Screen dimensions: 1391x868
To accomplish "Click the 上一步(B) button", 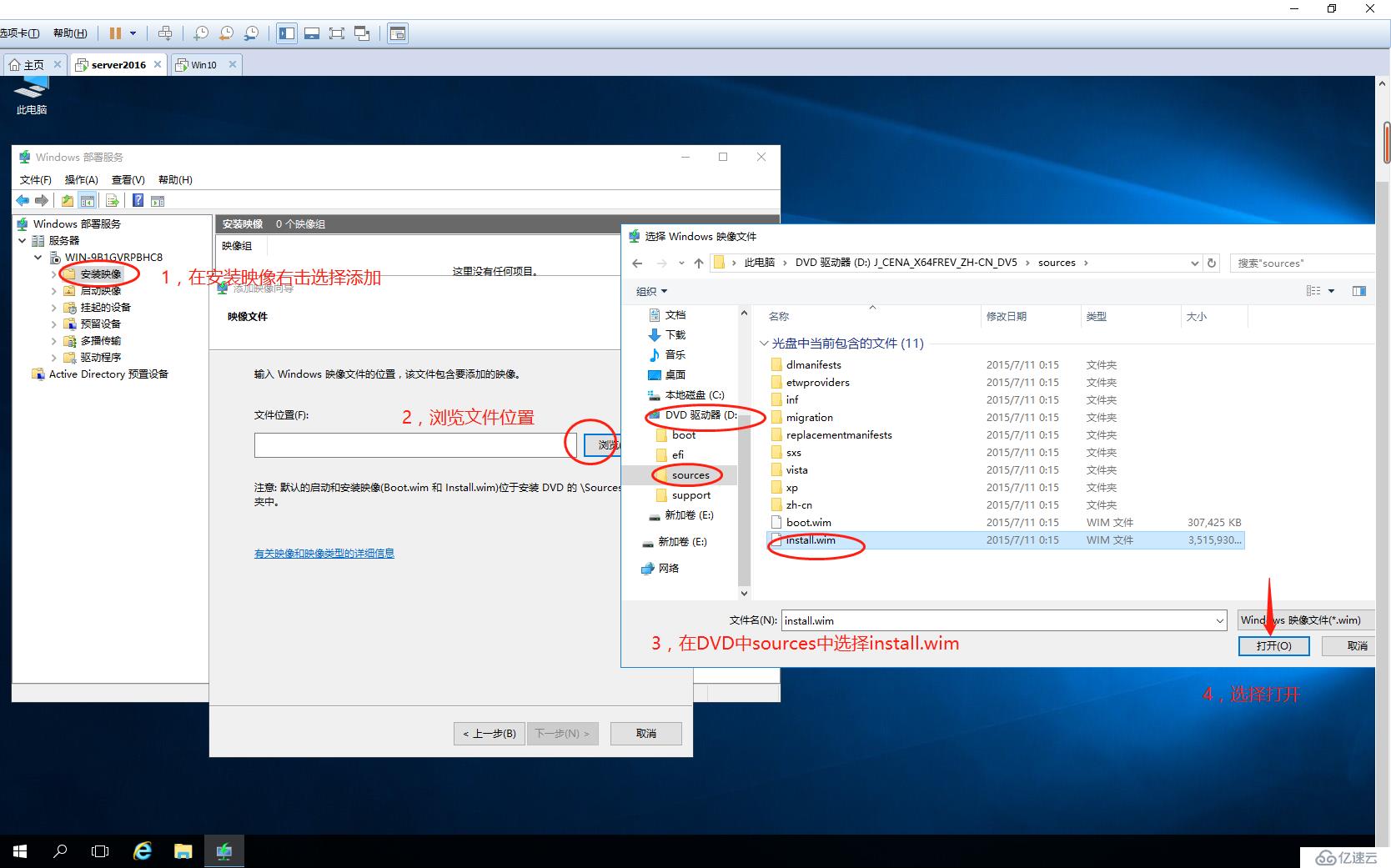I will (490, 733).
